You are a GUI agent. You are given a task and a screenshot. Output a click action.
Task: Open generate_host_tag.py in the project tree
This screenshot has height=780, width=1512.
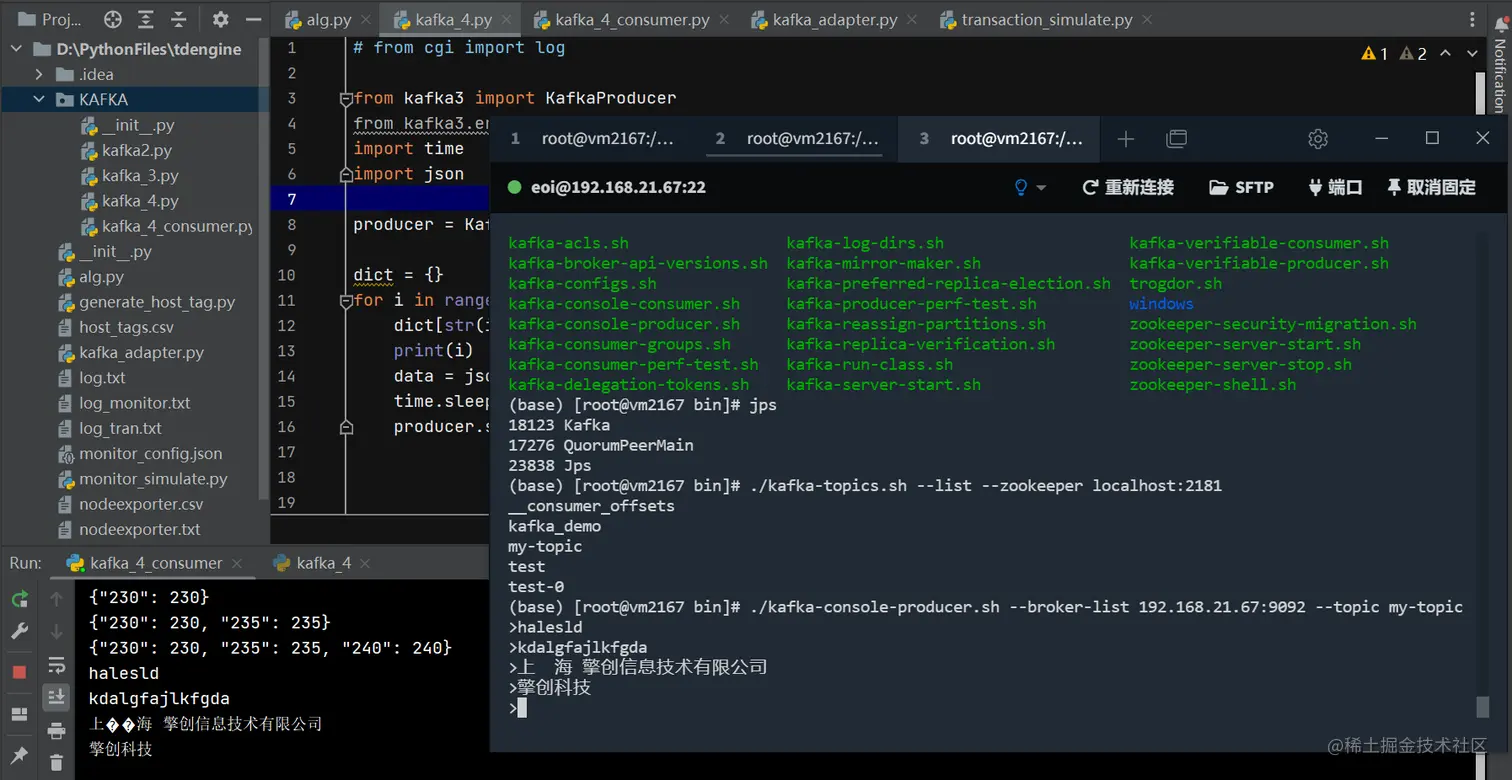157,301
